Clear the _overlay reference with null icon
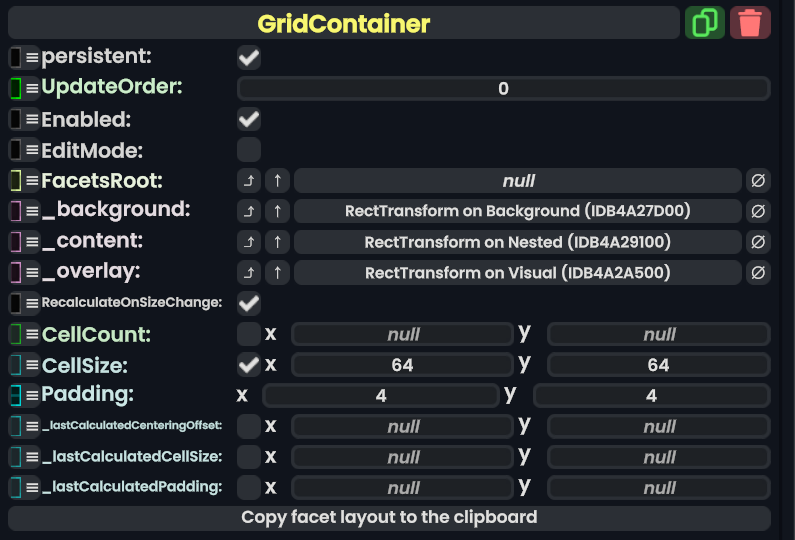Viewport: 795px width, 540px height. (x=758, y=273)
